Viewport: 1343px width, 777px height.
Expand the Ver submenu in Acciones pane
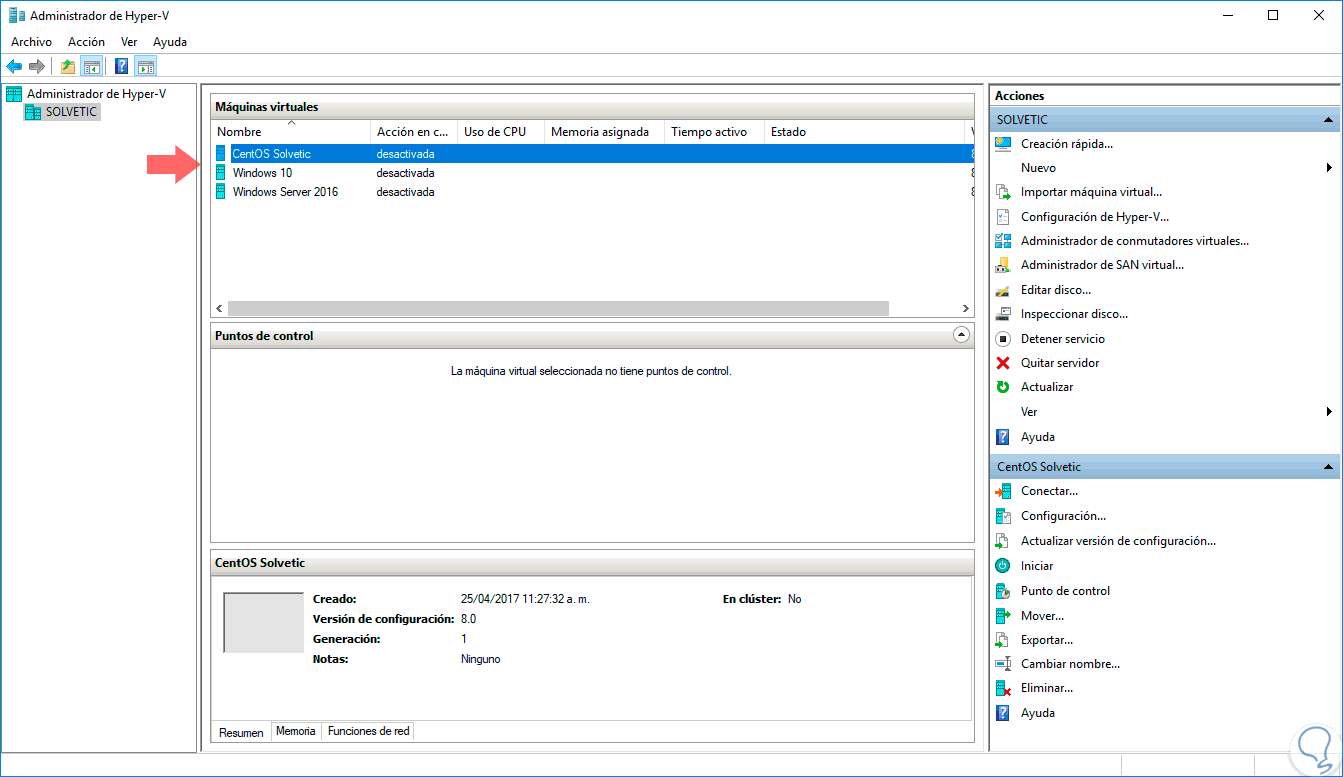pos(1329,412)
